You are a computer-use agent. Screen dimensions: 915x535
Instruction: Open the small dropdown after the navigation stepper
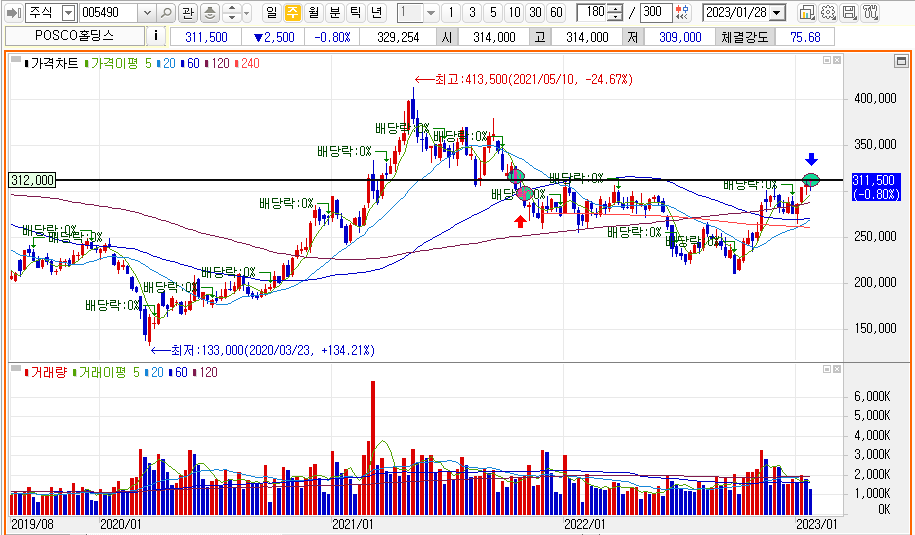click(x=246, y=12)
